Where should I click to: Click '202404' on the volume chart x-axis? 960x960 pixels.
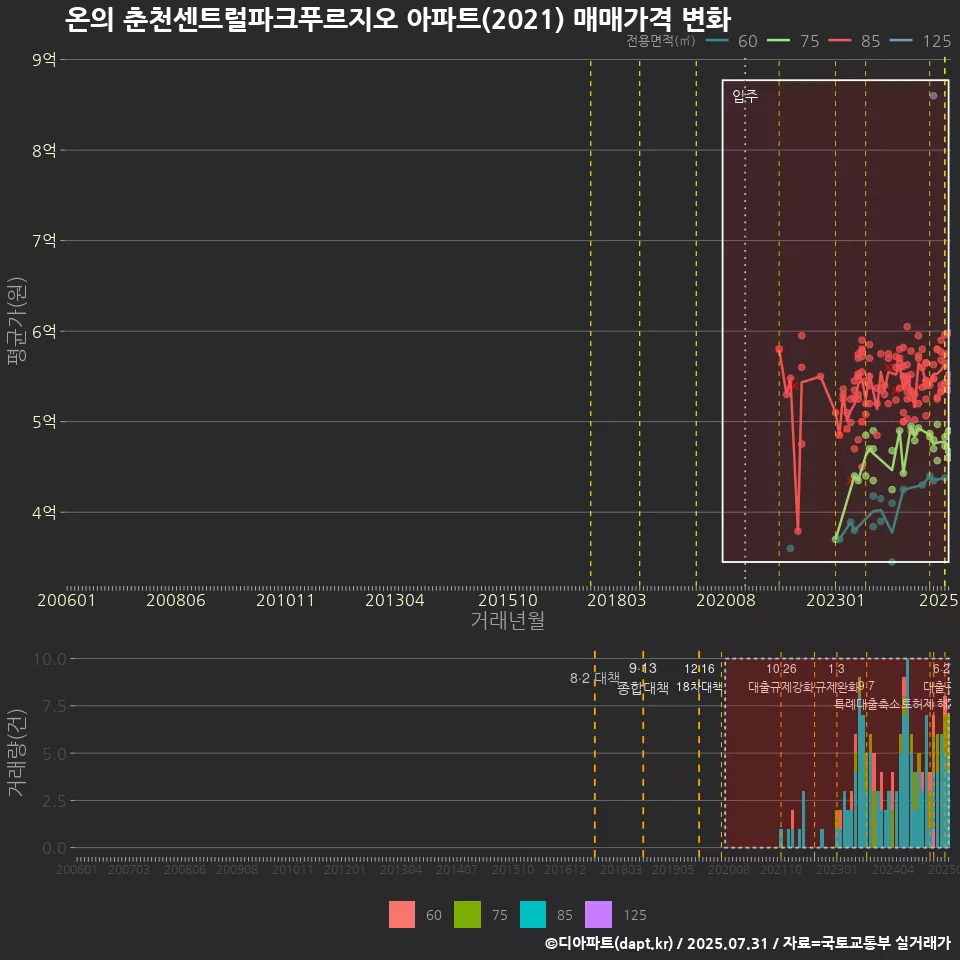[x=893, y=869]
